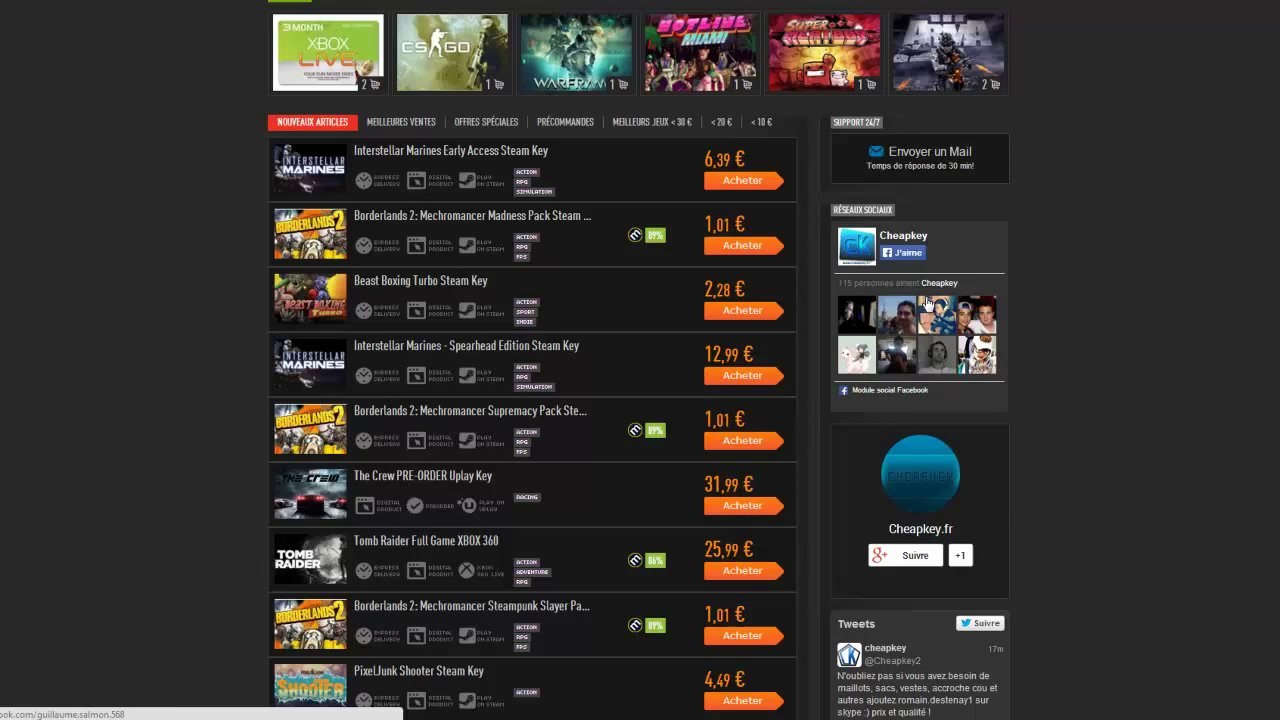The height and width of the screenshot is (720, 1280).
Task: Open the Tweets heading link
Action: [856, 624]
